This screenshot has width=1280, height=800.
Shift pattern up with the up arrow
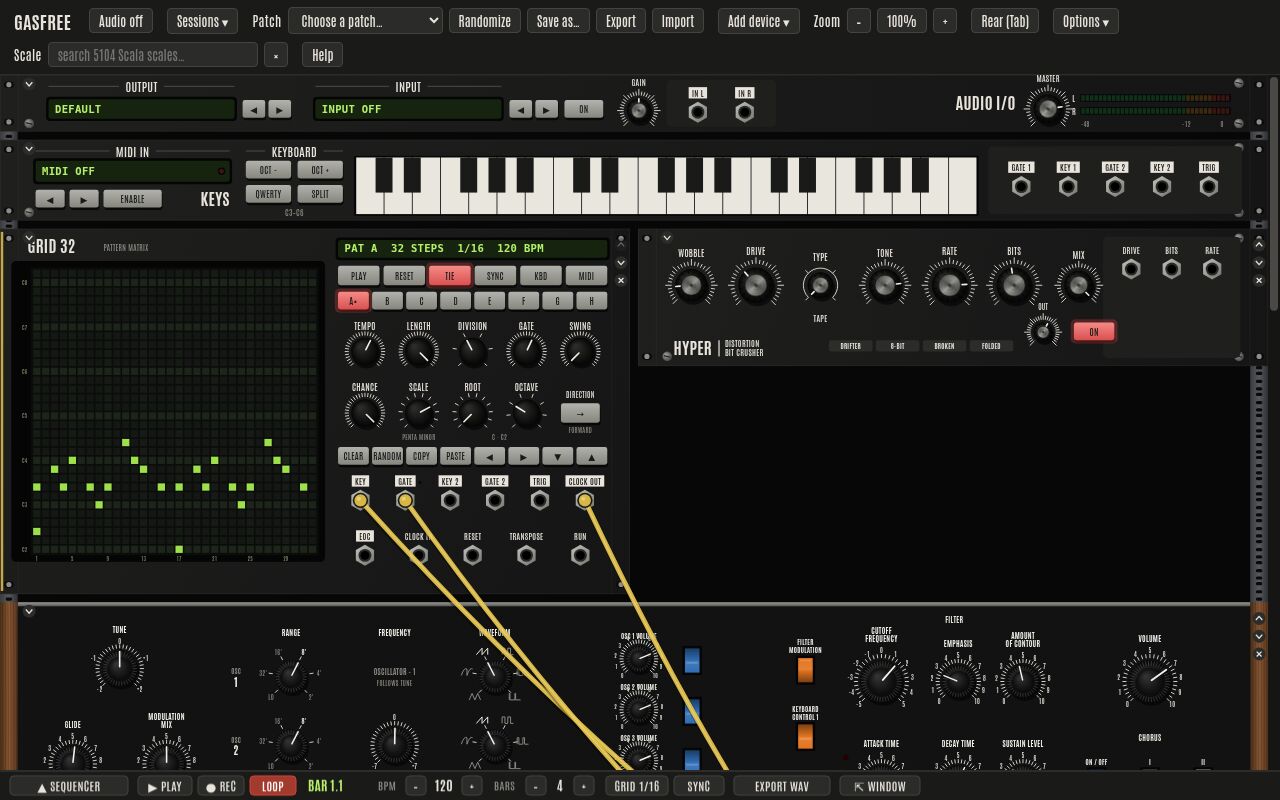591,456
